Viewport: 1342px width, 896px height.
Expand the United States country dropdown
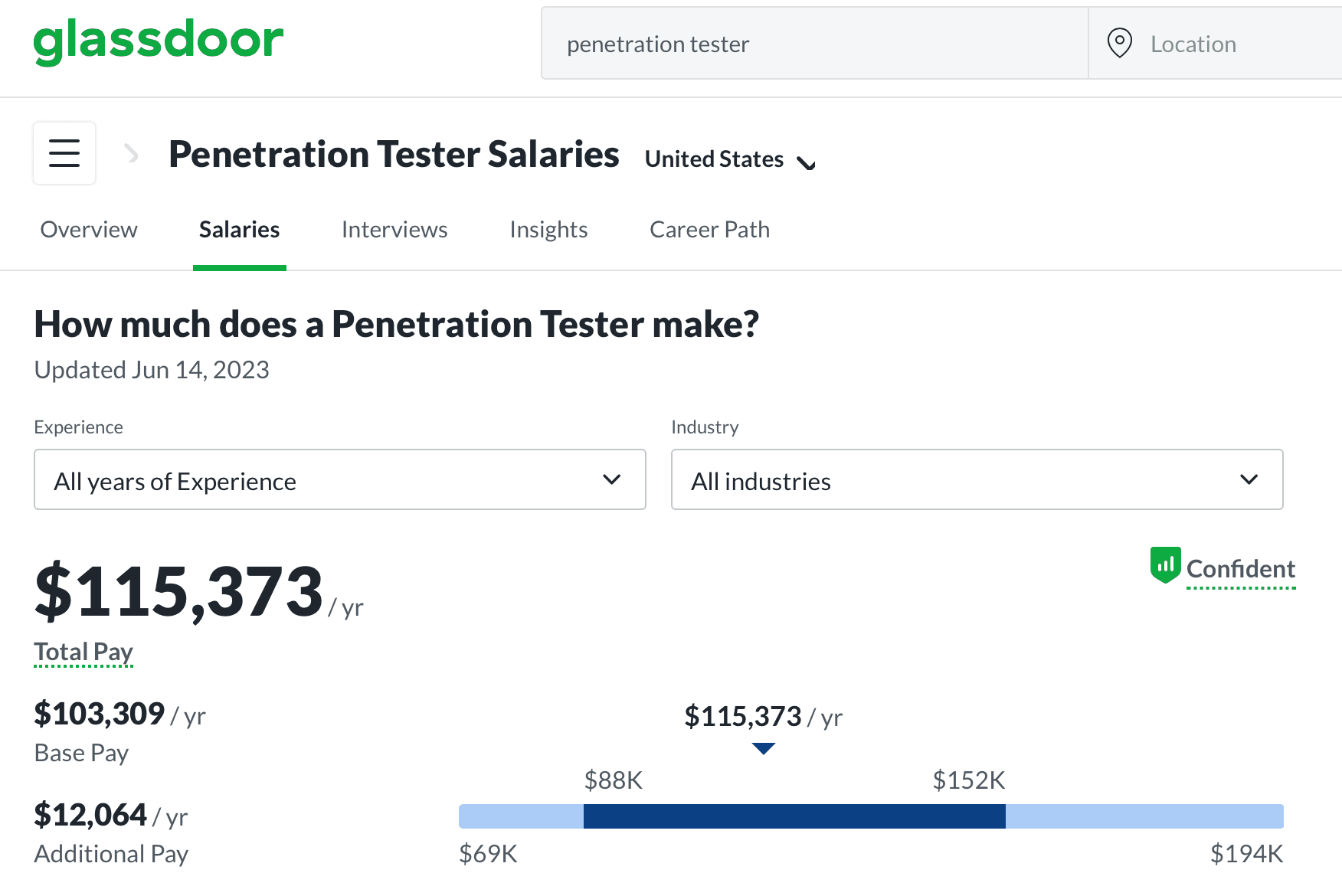point(730,159)
